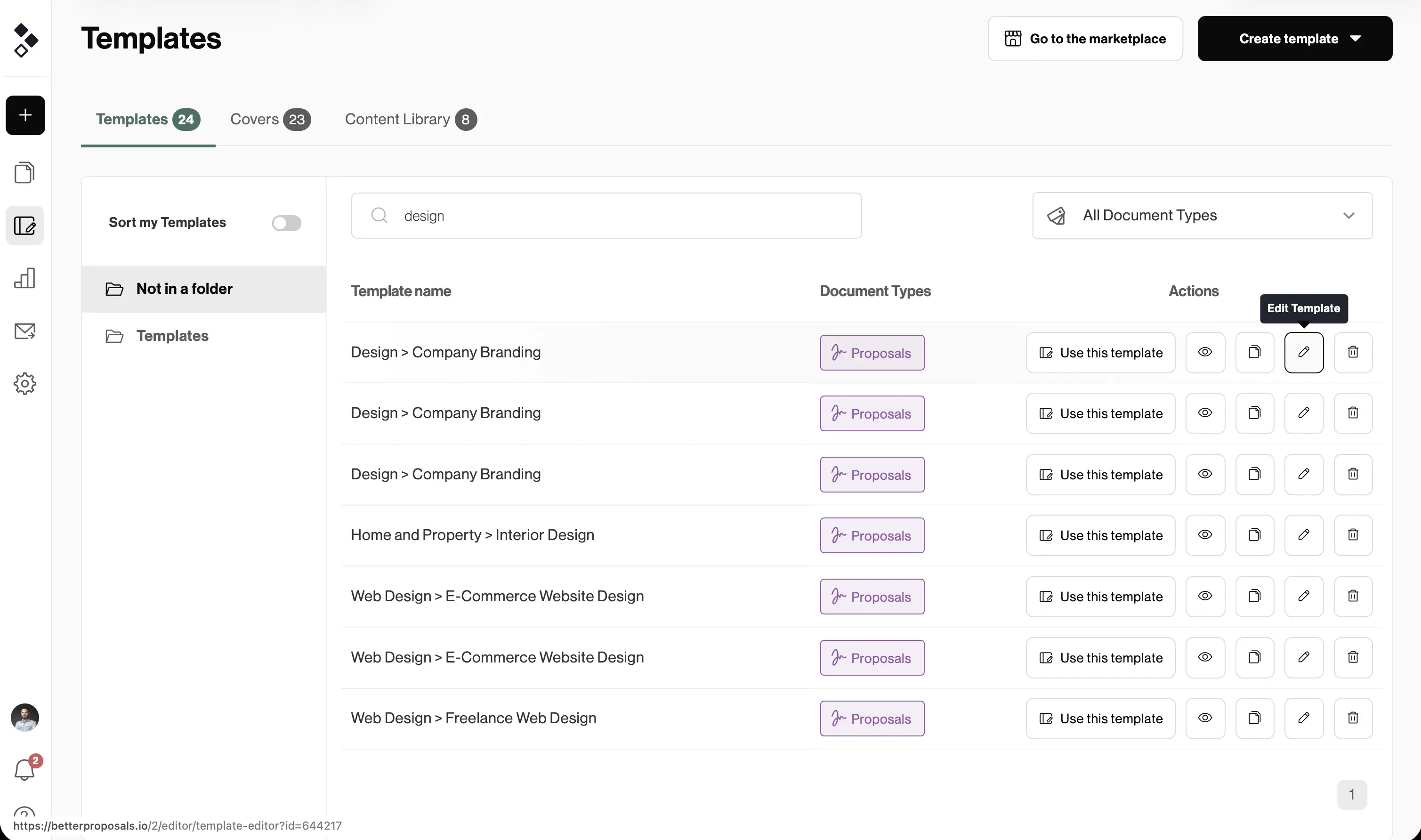1421x840 pixels.
Task: Click the user profile avatar
Action: coord(25,718)
